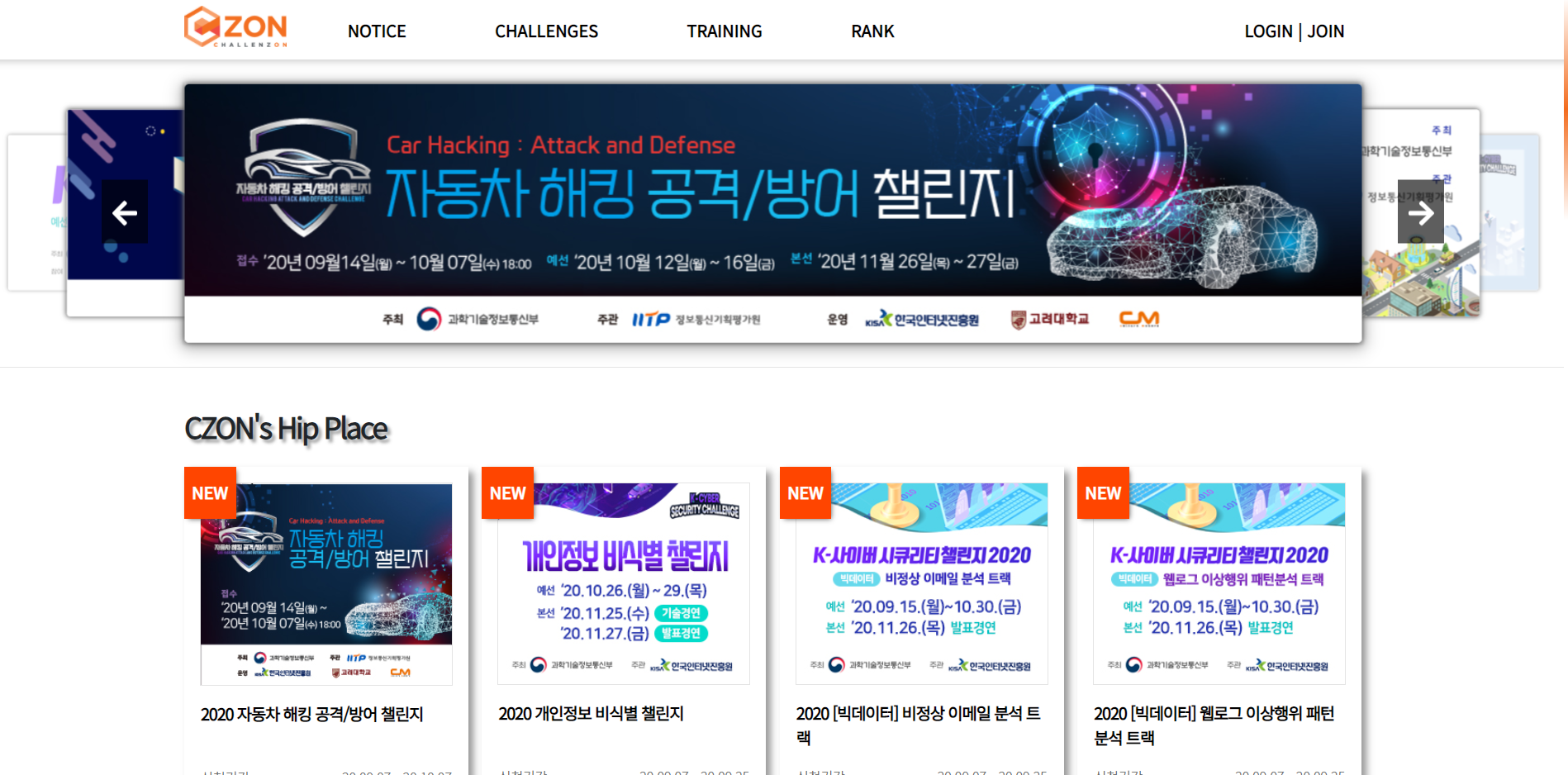The width and height of the screenshot is (1568, 775).
Task: Click the car hacking shield emblem in banner
Action: click(303, 178)
